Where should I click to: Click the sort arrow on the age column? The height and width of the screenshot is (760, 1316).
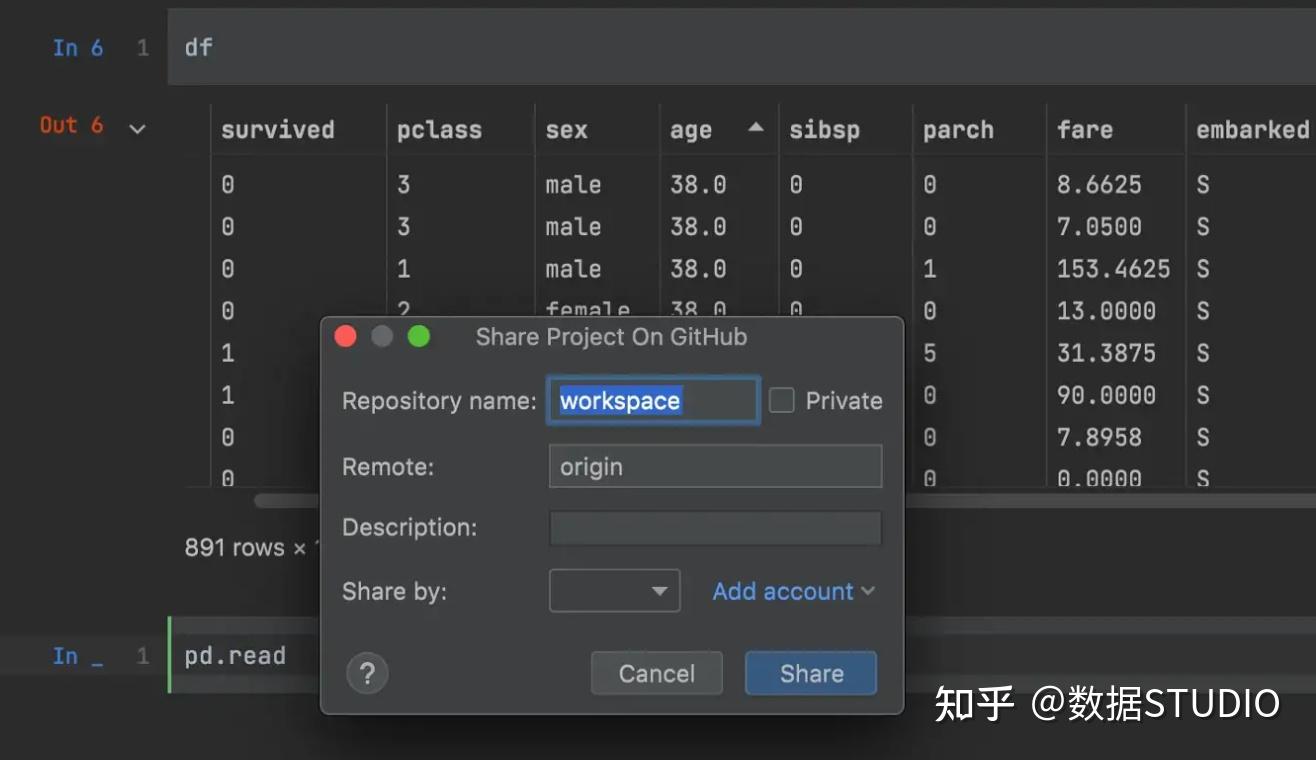tap(756, 127)
